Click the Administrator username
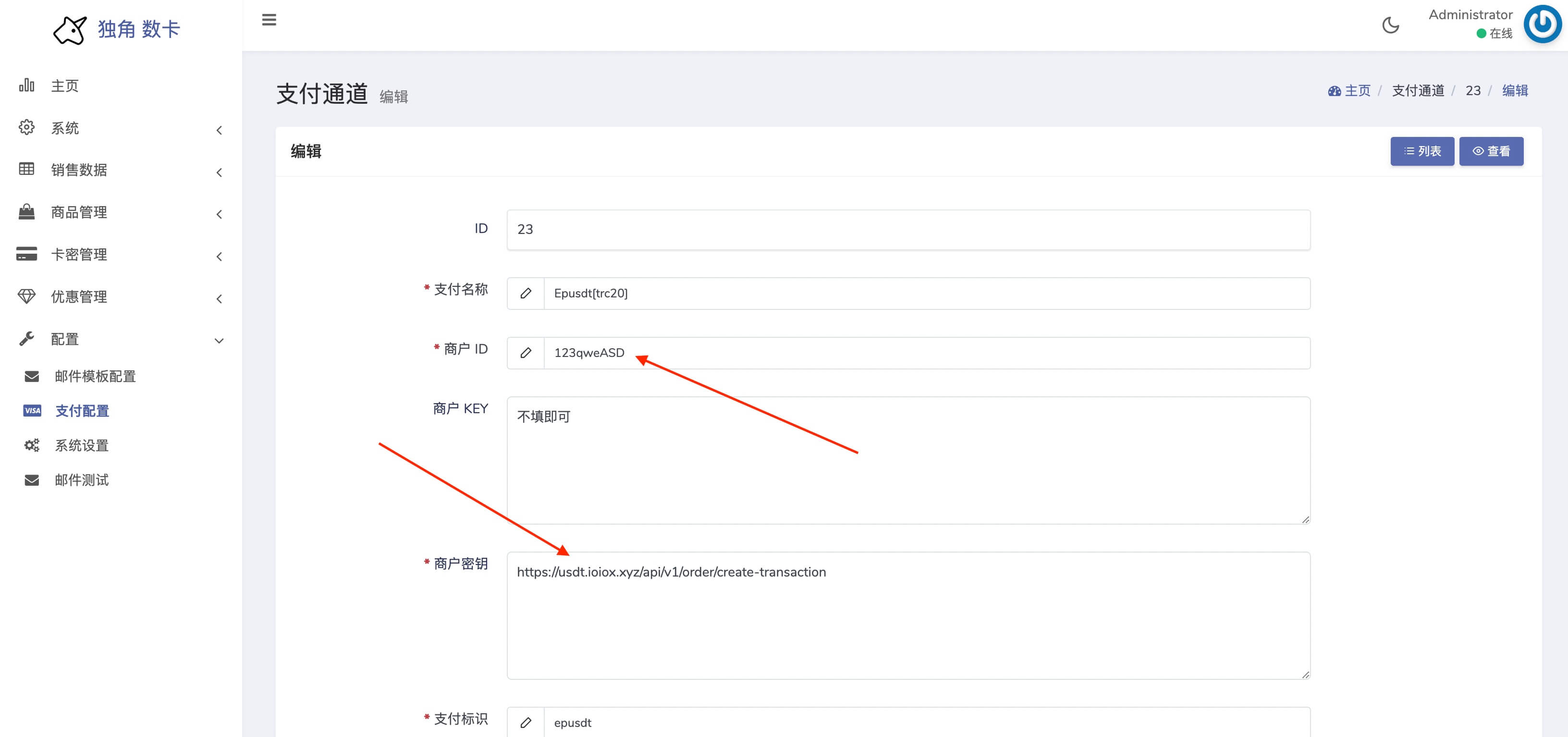The height and width of the screenshot is (737, 1568). [x=1470, y=14]
